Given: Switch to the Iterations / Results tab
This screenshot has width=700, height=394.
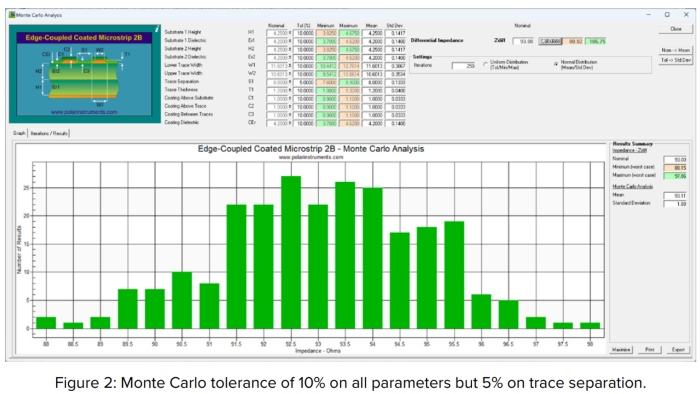Looking at the screenshot, I should tap(49, 133).
